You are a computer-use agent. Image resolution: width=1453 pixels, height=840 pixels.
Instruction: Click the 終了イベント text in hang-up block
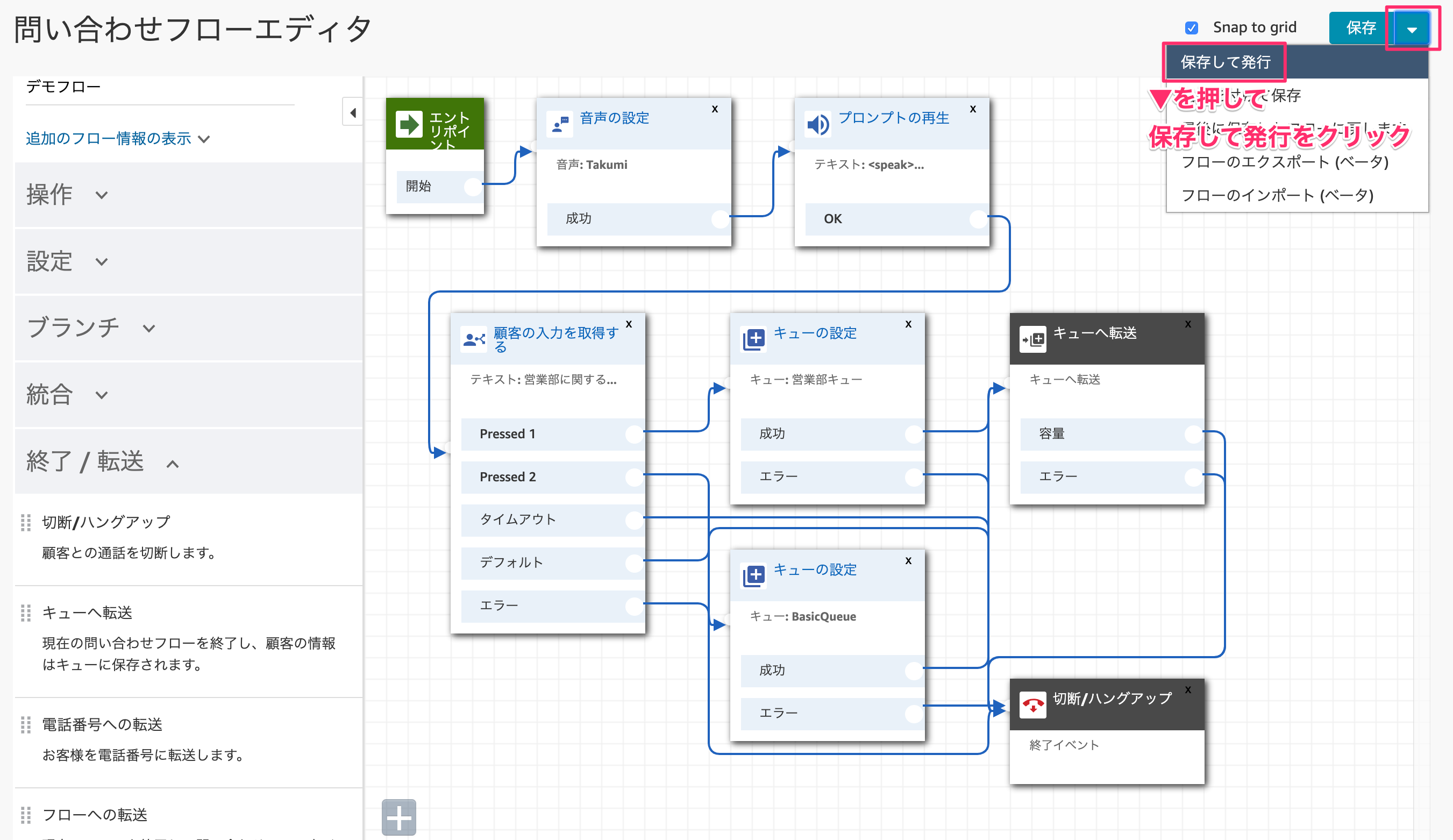(x=1064, y=745)
